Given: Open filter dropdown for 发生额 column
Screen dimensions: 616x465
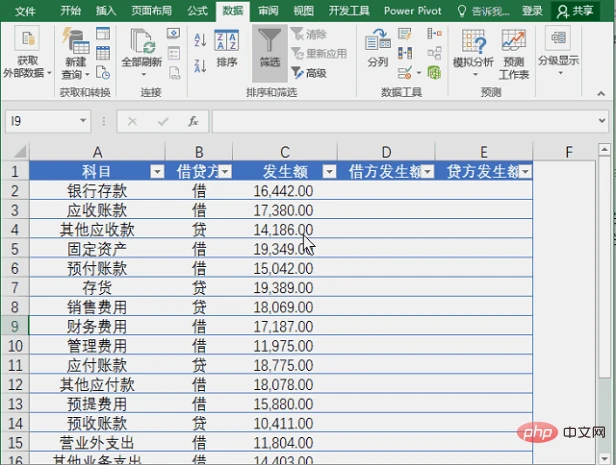Looking at the screenshot, I should tap(329, 172).
